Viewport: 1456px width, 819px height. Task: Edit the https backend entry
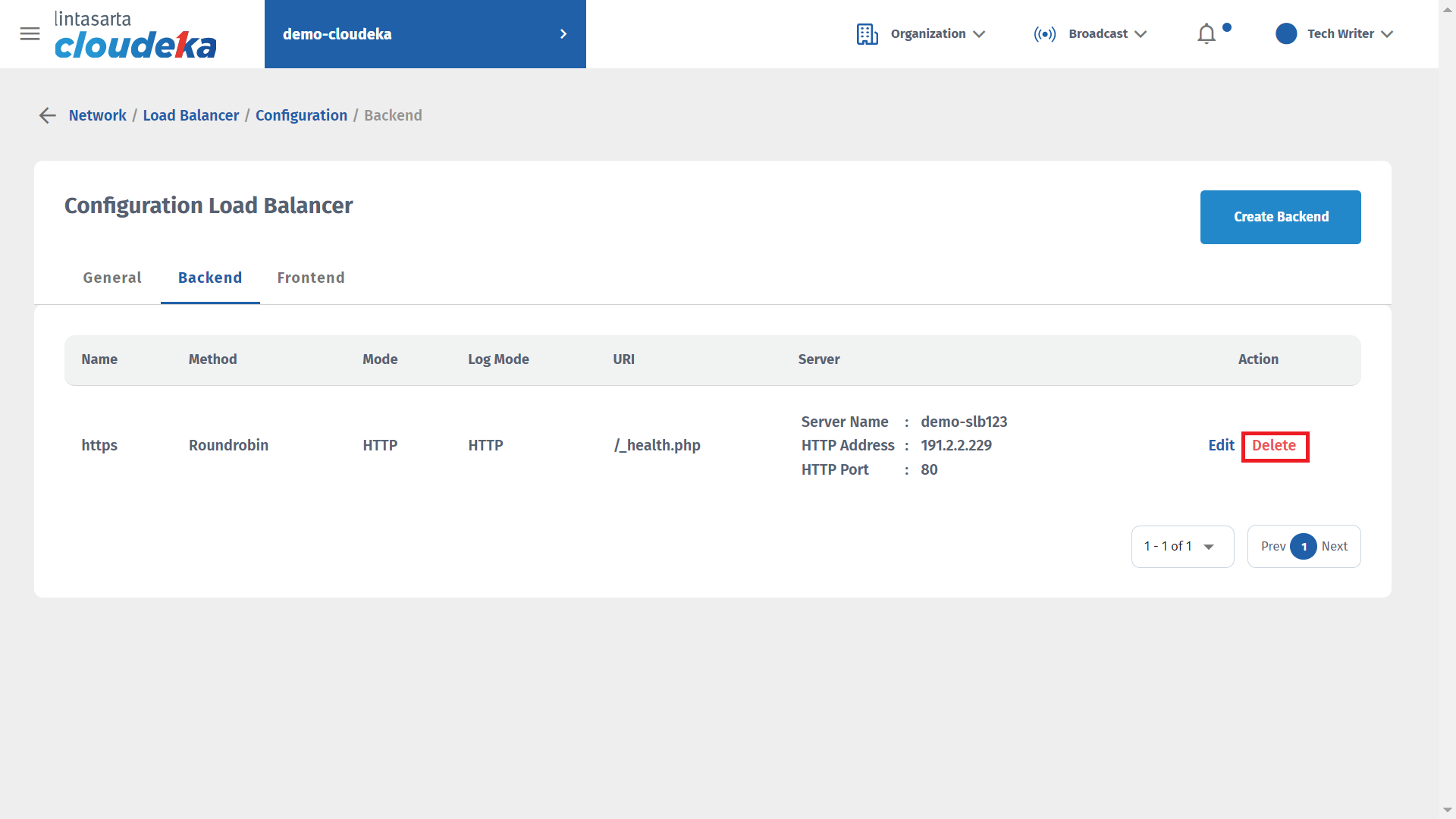[x=1221, y=446]
